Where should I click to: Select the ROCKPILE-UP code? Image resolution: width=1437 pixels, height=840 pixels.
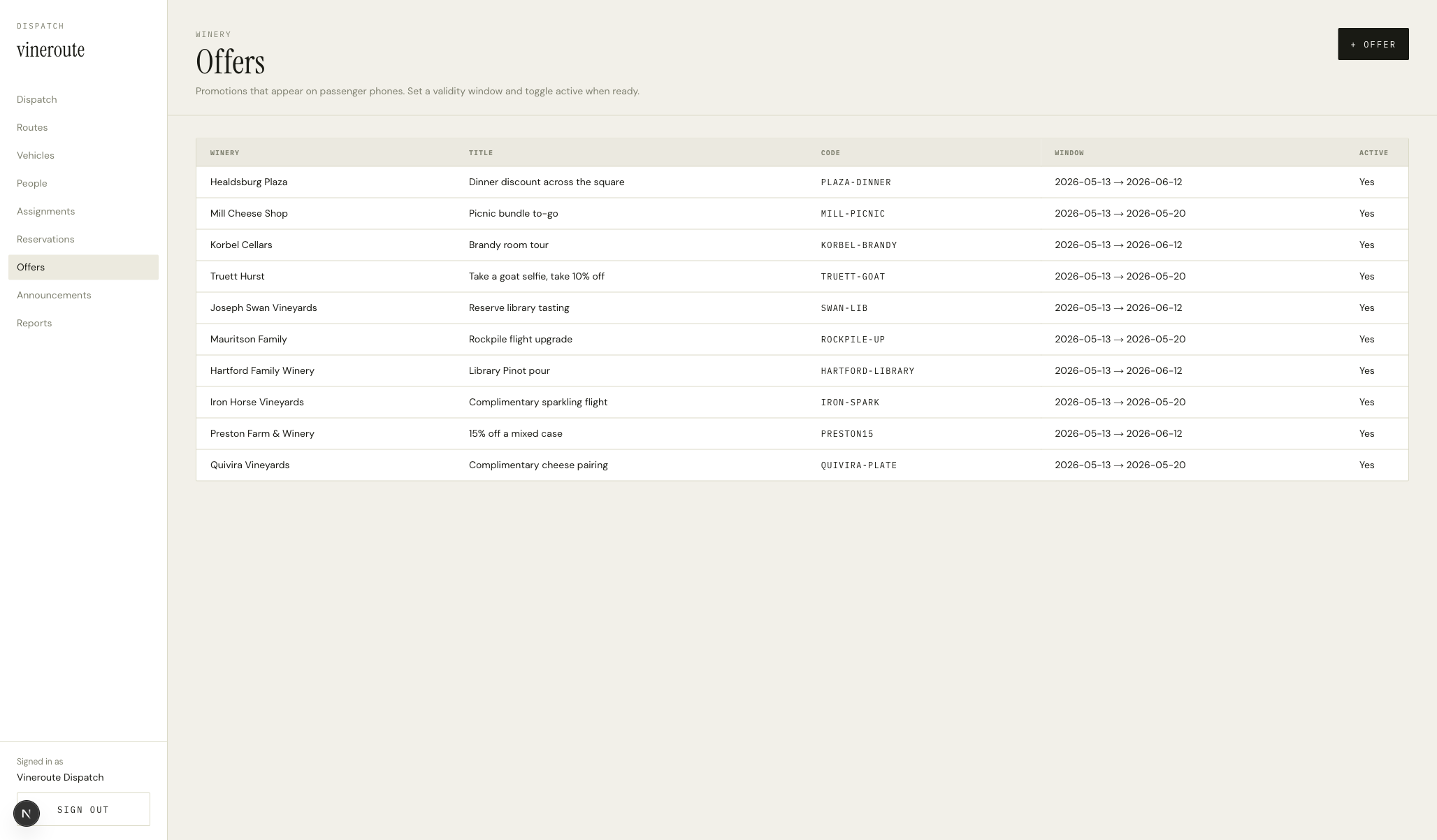click(x=853, y=340)
